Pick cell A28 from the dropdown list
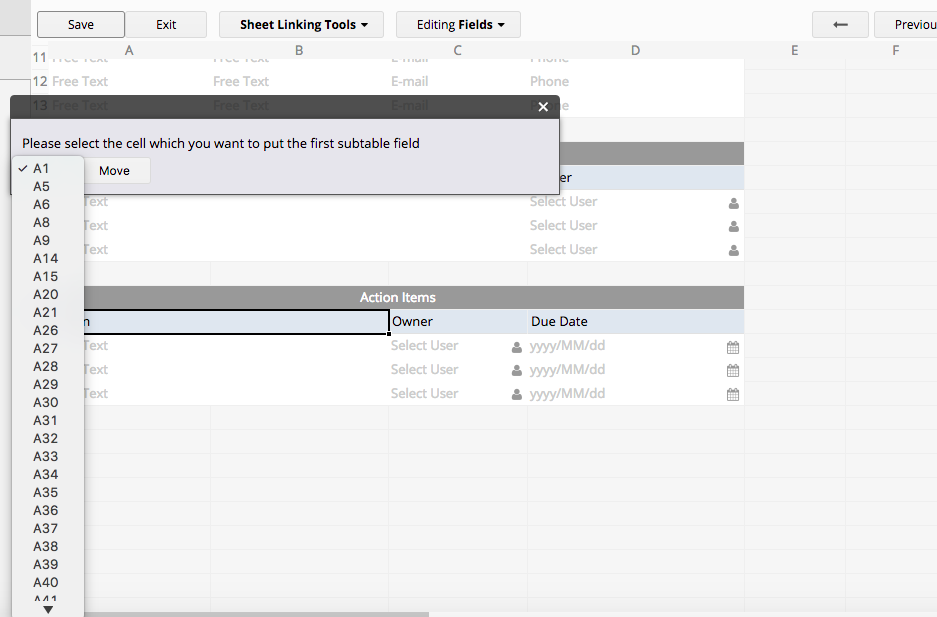This screenshot has width=937, height=617. tap(48, 366)
